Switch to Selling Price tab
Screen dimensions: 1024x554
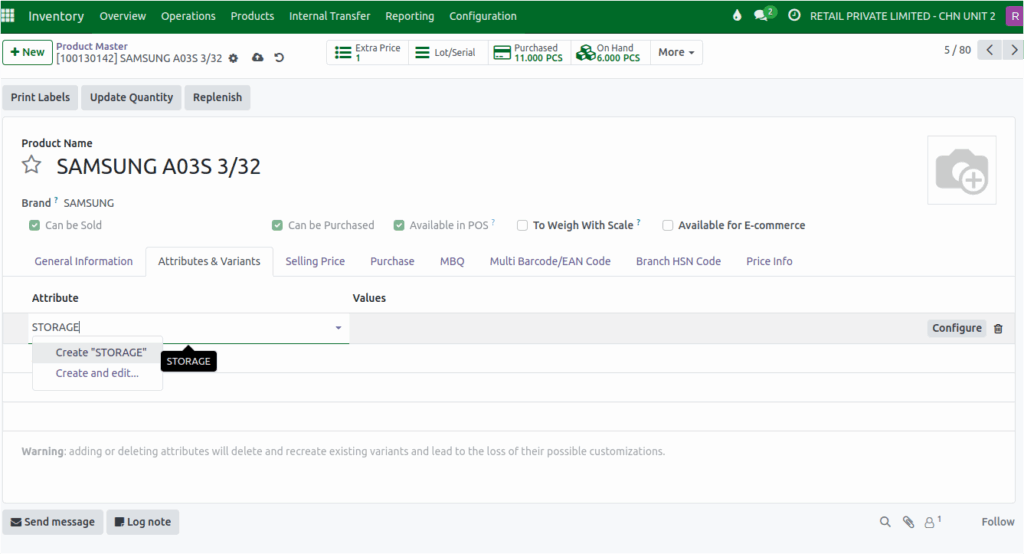point(315,261)
